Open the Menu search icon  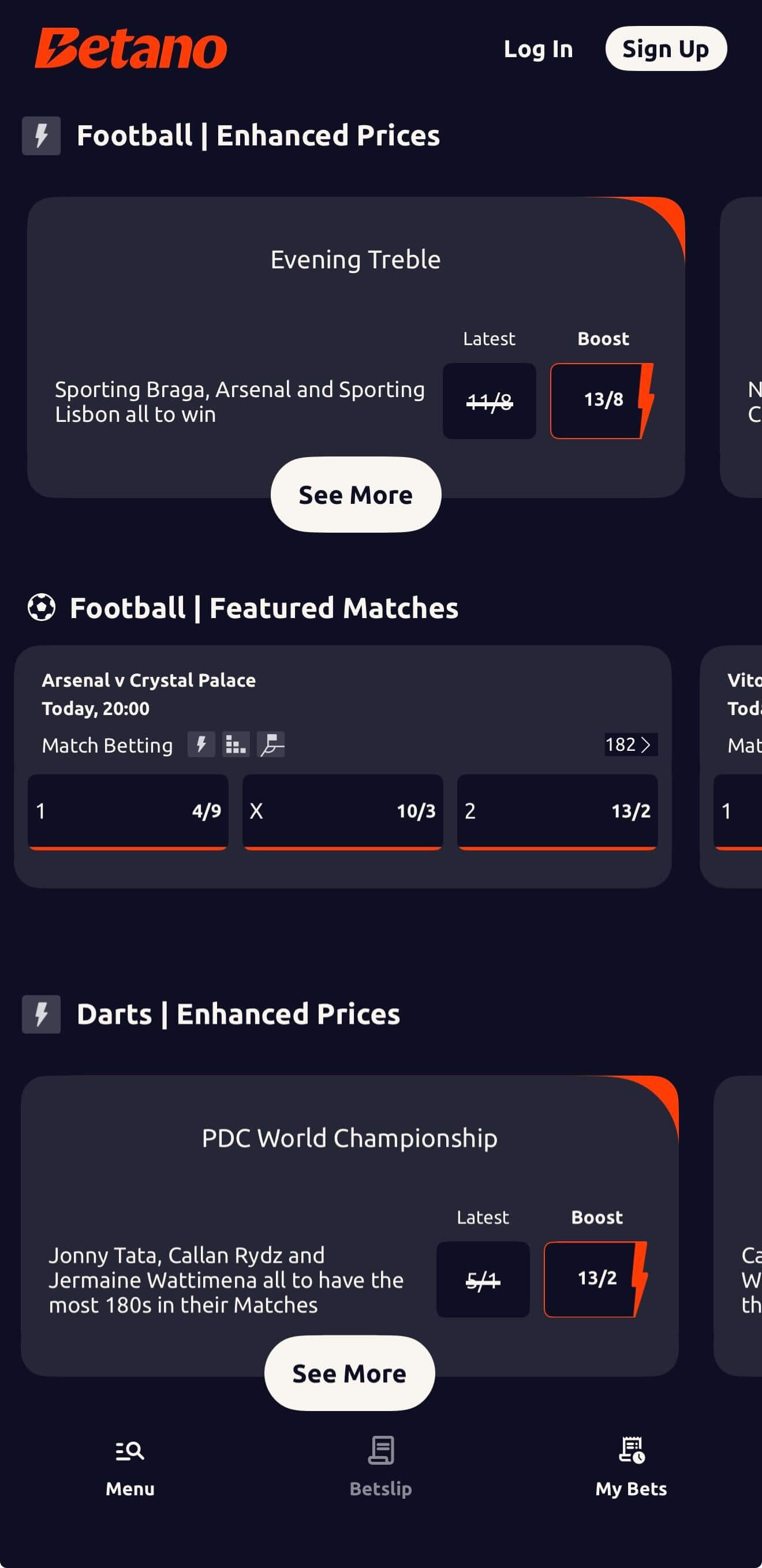[130, 1451]
